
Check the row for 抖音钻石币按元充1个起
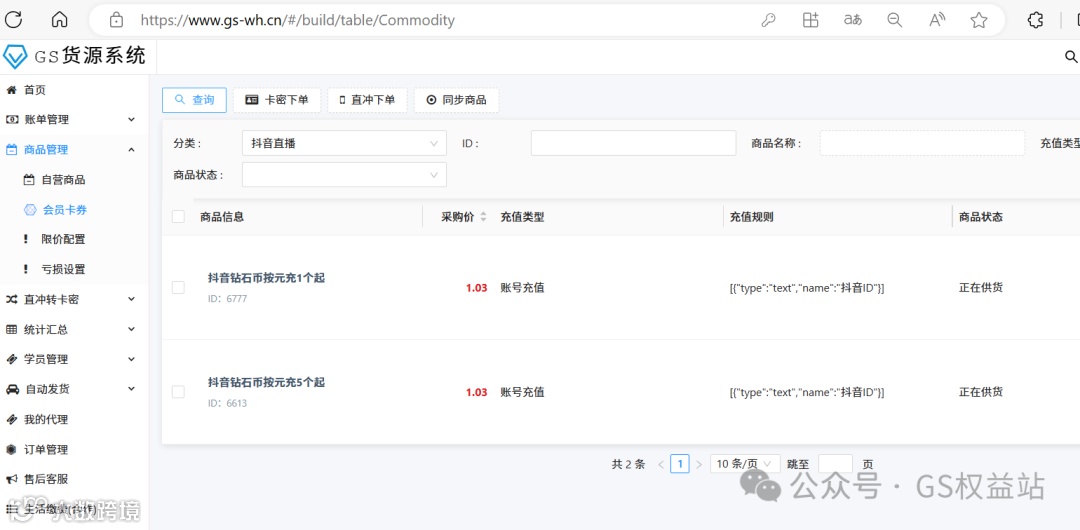(x=178, y=287)
